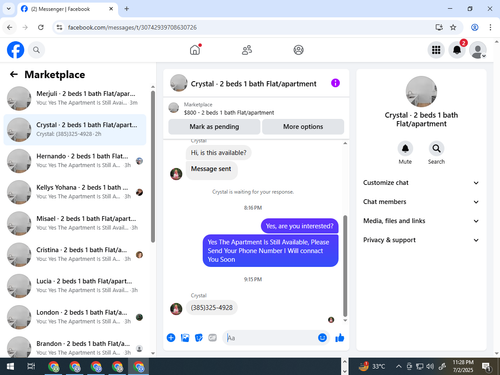Attach a photo using the image icon
The height and width of the screenshot is (375, 500).
tap(185, 338)
